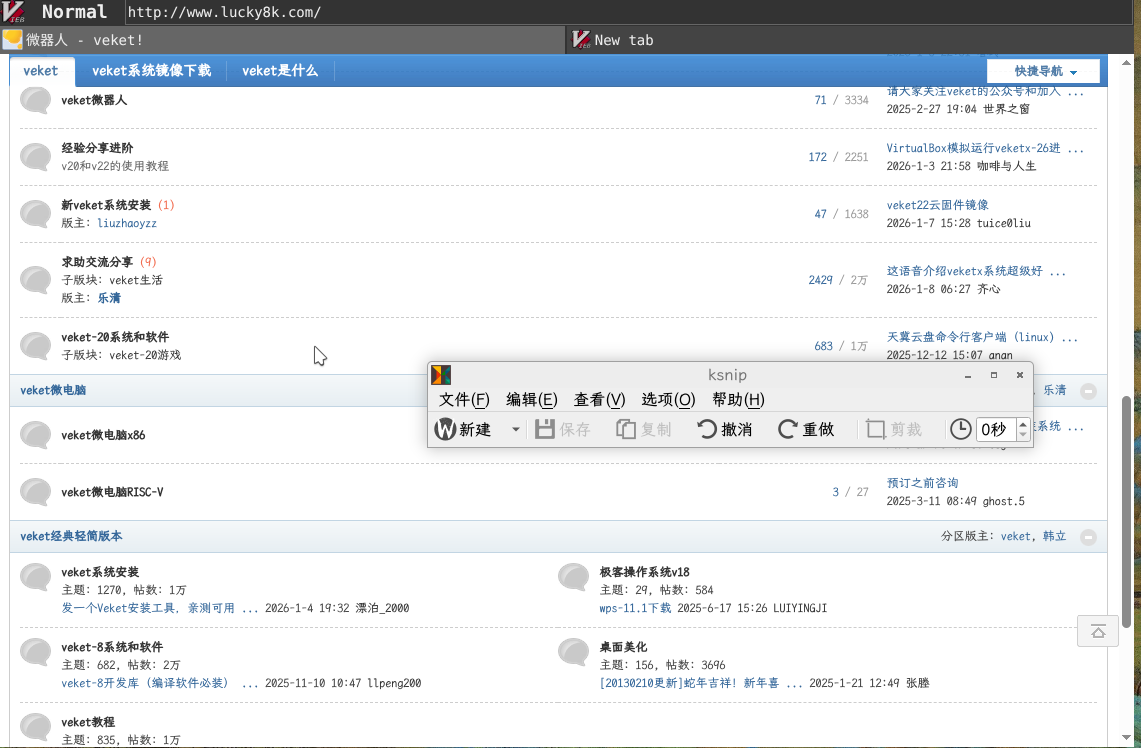Viewport: 1141px width, 748px height.
Task: Collapse the veket经典轻简版本 section
Action: 1088,537
